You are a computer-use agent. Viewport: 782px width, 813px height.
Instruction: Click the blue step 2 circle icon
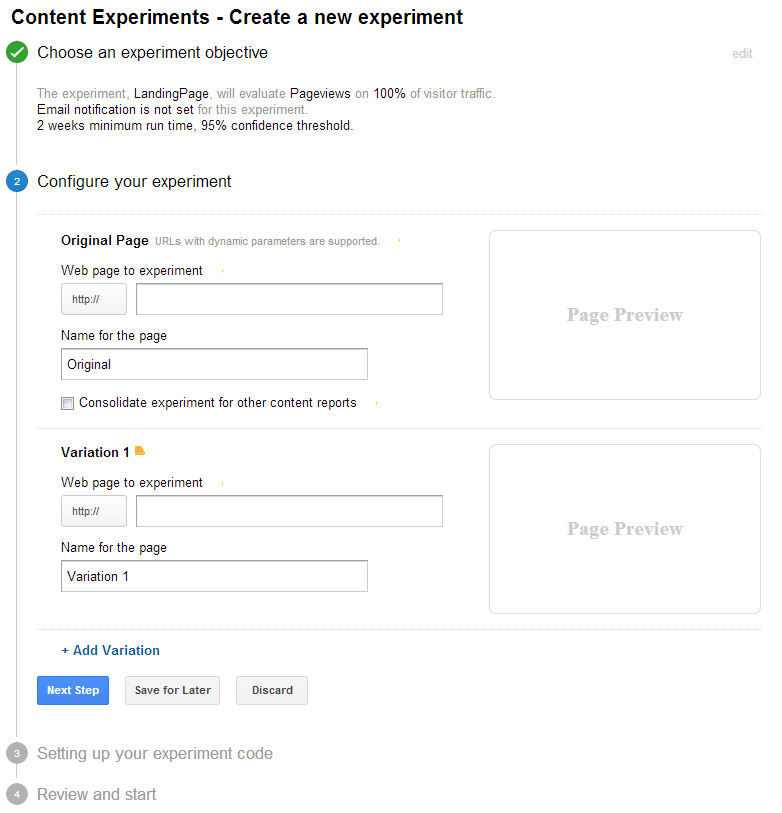pyautogui.click(x=16, y=182)
